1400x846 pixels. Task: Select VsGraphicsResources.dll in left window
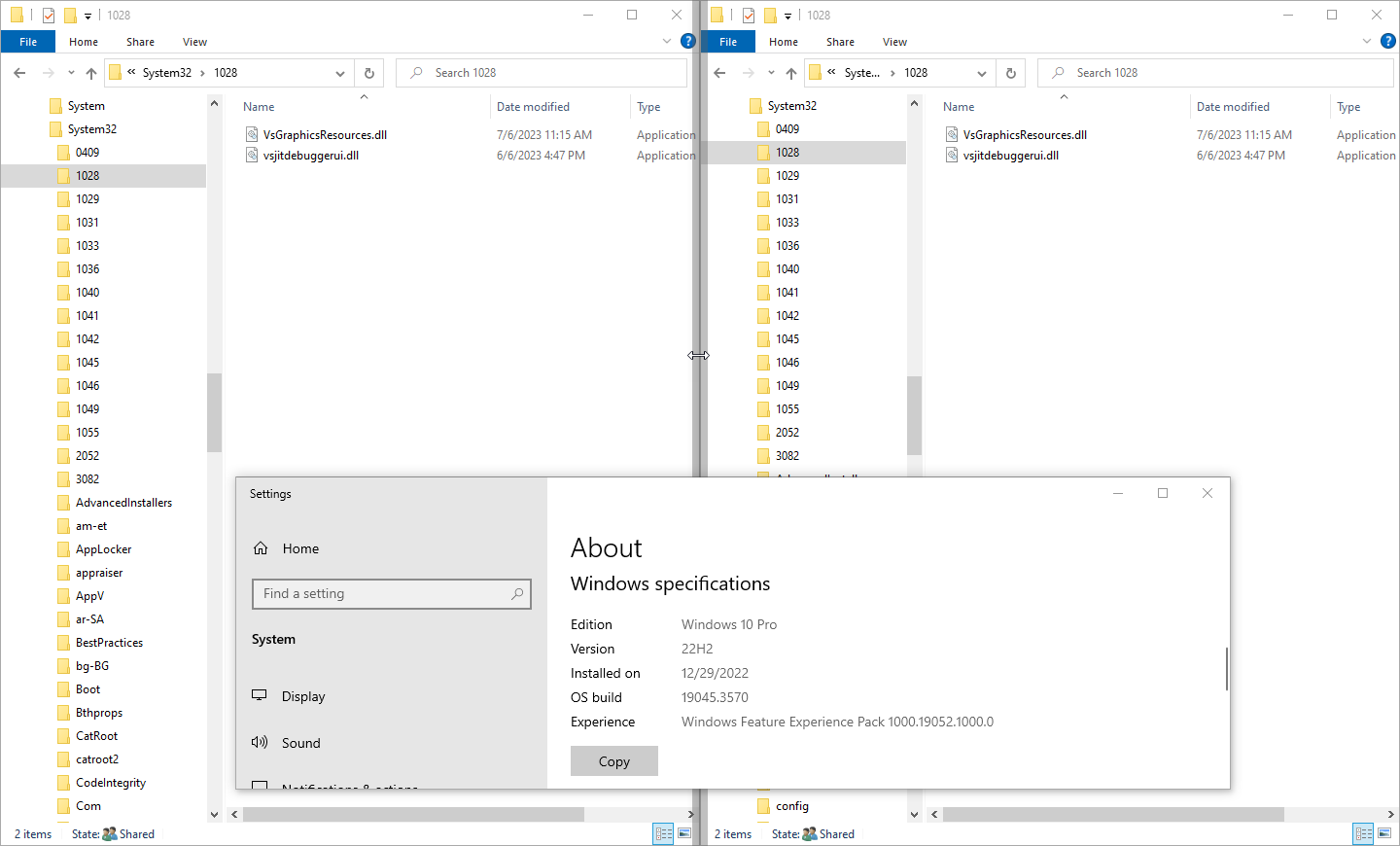(325, 135)
